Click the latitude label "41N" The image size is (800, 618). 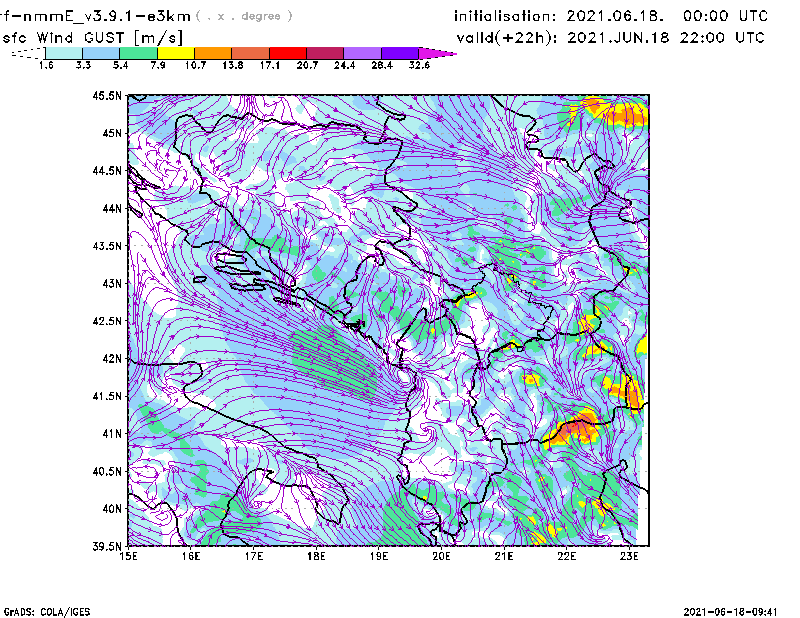[x=112, y=434]
